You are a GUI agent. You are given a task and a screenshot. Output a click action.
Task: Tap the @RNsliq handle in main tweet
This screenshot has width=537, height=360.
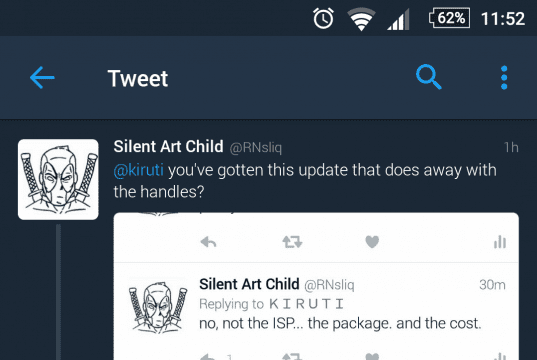[255, 148]
